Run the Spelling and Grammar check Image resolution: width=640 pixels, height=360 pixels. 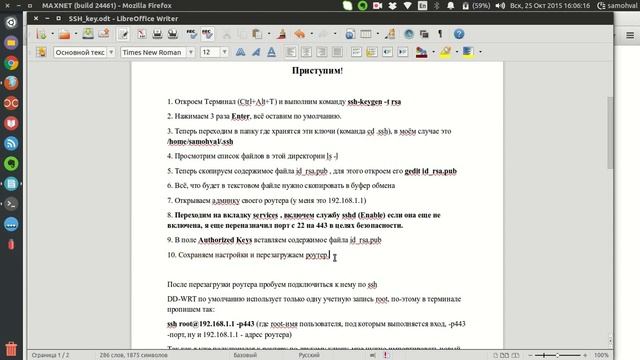click(x=191, y=34)
